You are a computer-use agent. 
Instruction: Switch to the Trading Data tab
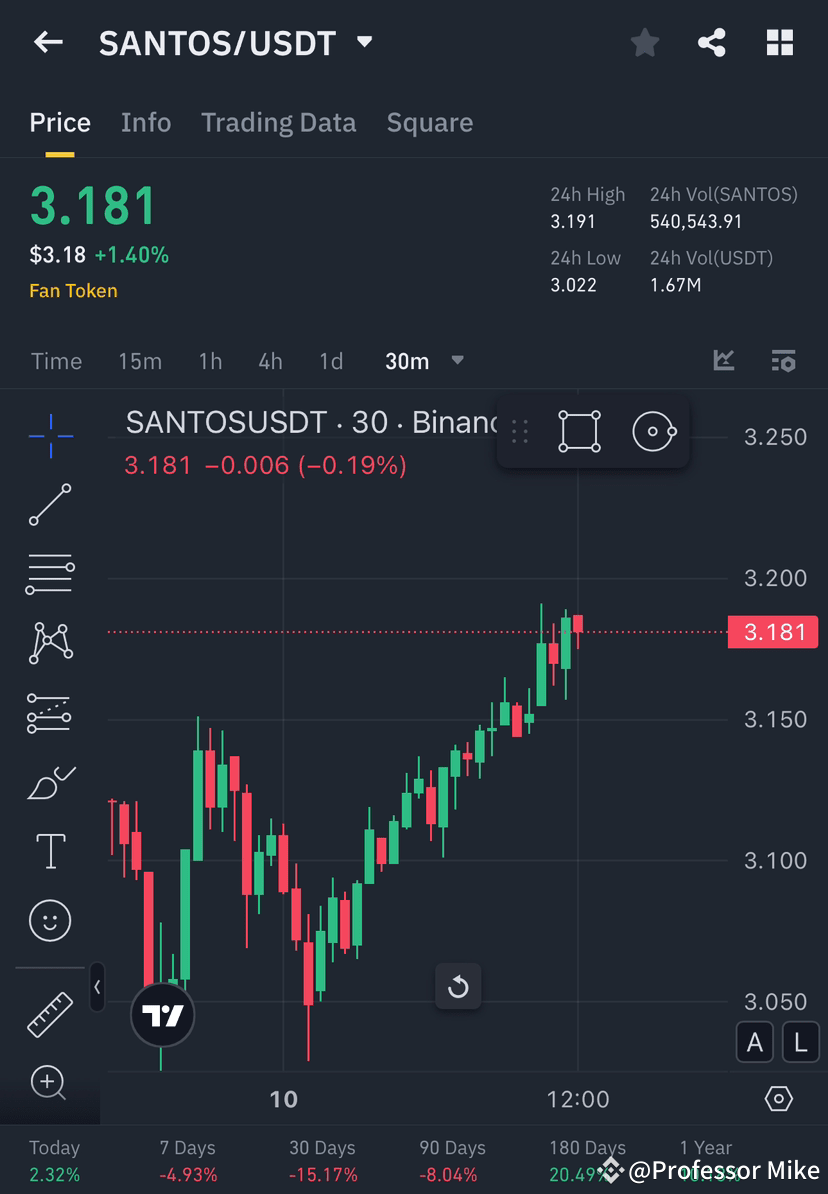click(x=279, y=122)
